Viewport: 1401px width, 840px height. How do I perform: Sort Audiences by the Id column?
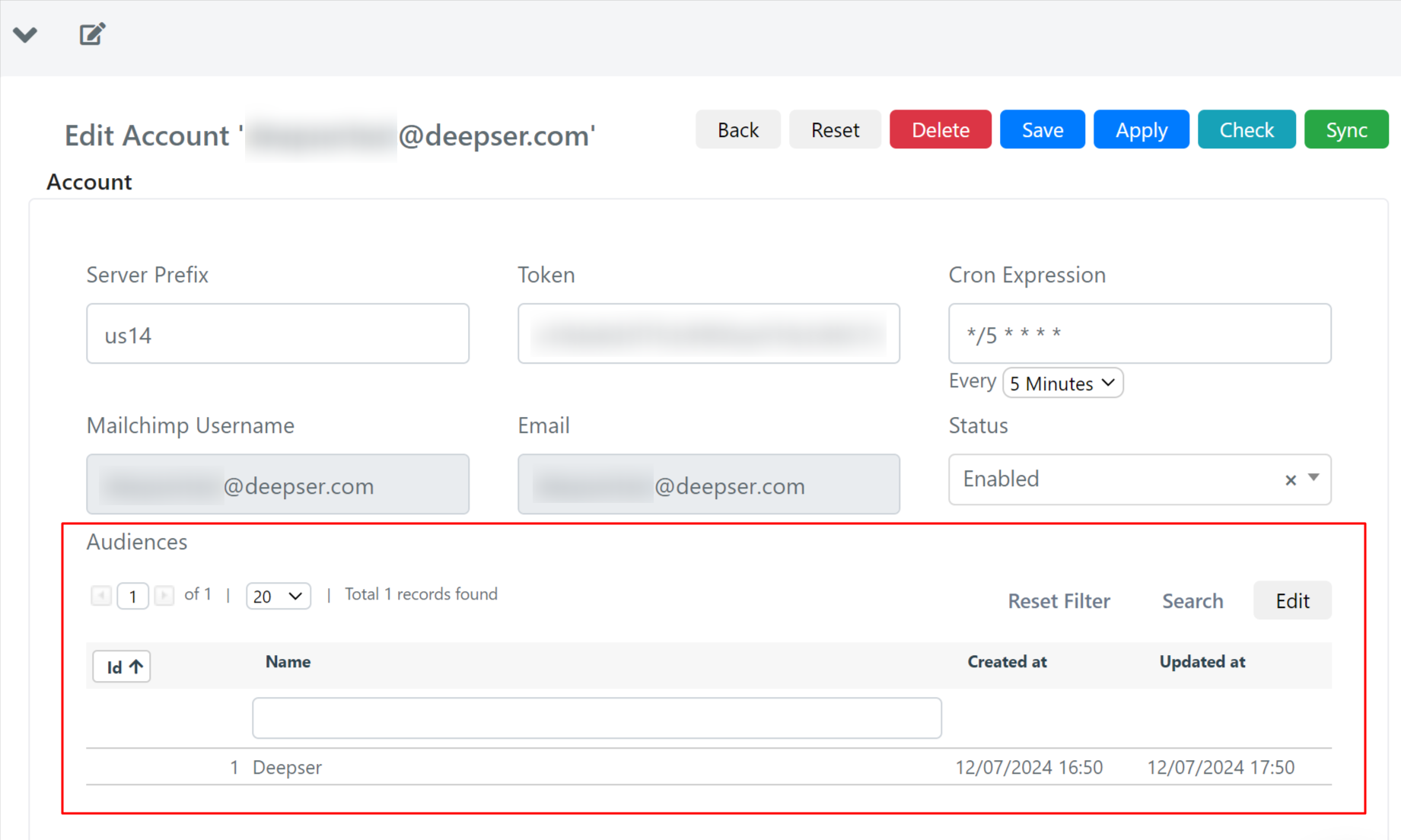[122, 667]
